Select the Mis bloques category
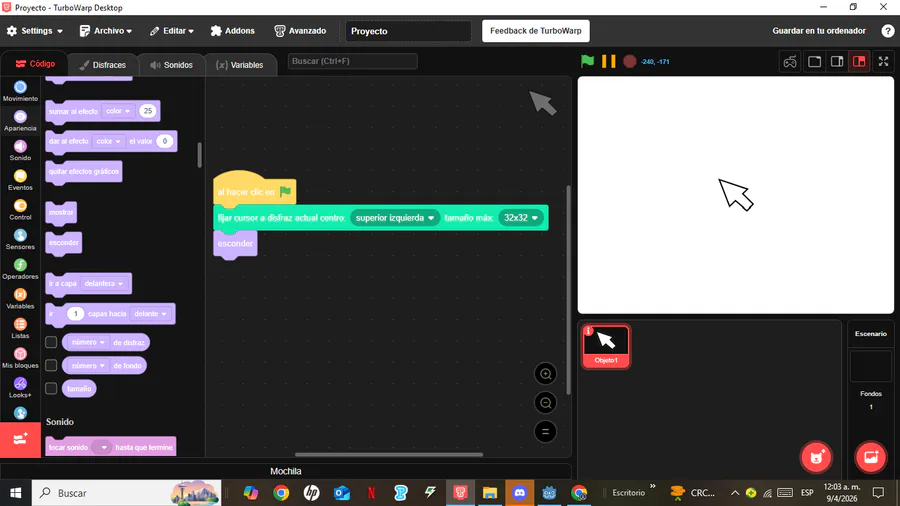900x506 pixels. [x=20, y=358]
